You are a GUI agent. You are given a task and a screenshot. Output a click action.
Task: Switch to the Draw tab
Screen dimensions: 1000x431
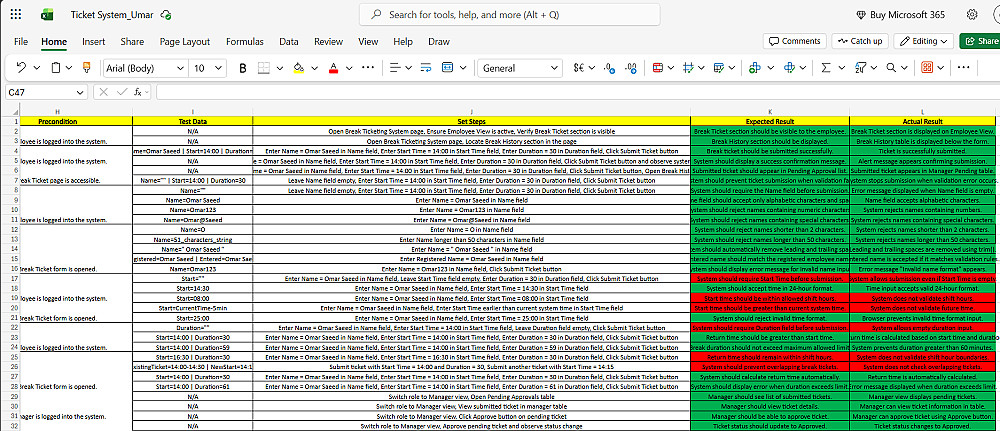click(x=439, y=41)
